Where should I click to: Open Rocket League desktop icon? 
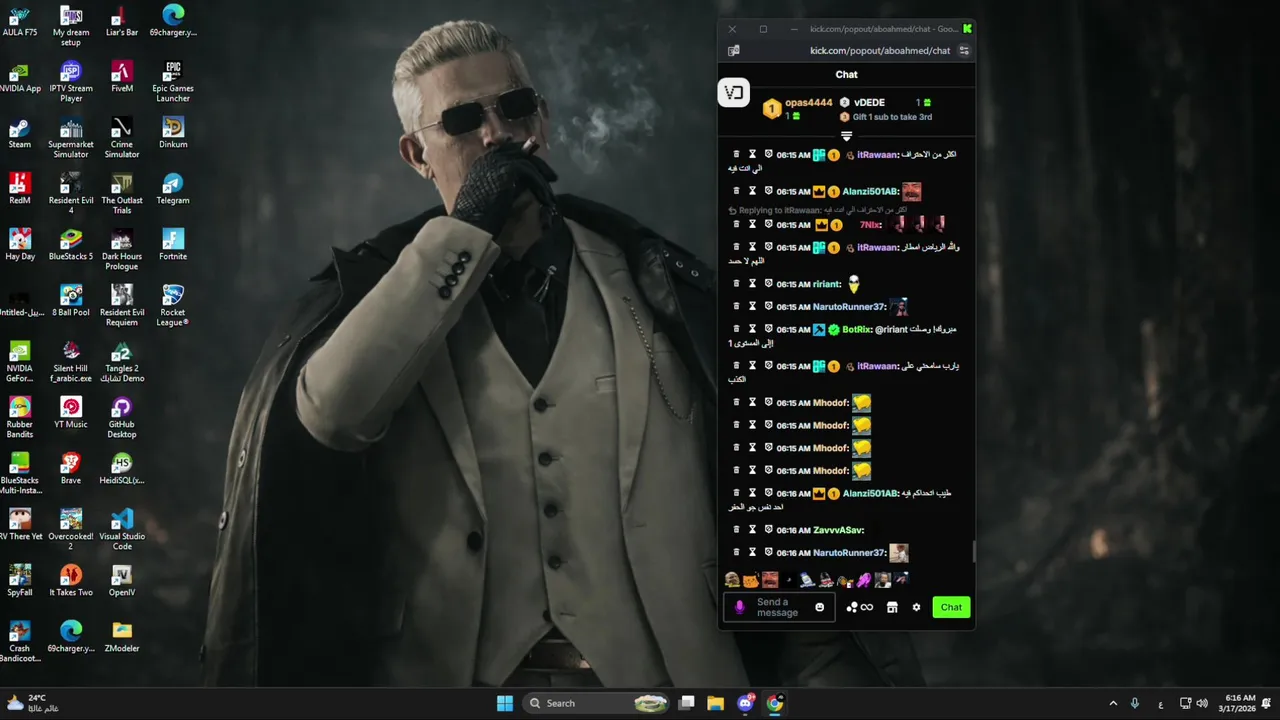tap(173, 305)
